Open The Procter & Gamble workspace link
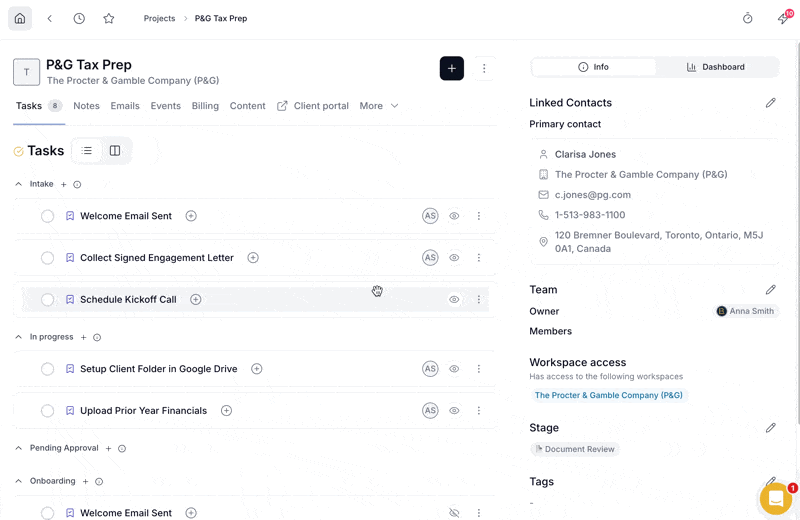The width and height of the screenshot is (800, 520). 609,395
